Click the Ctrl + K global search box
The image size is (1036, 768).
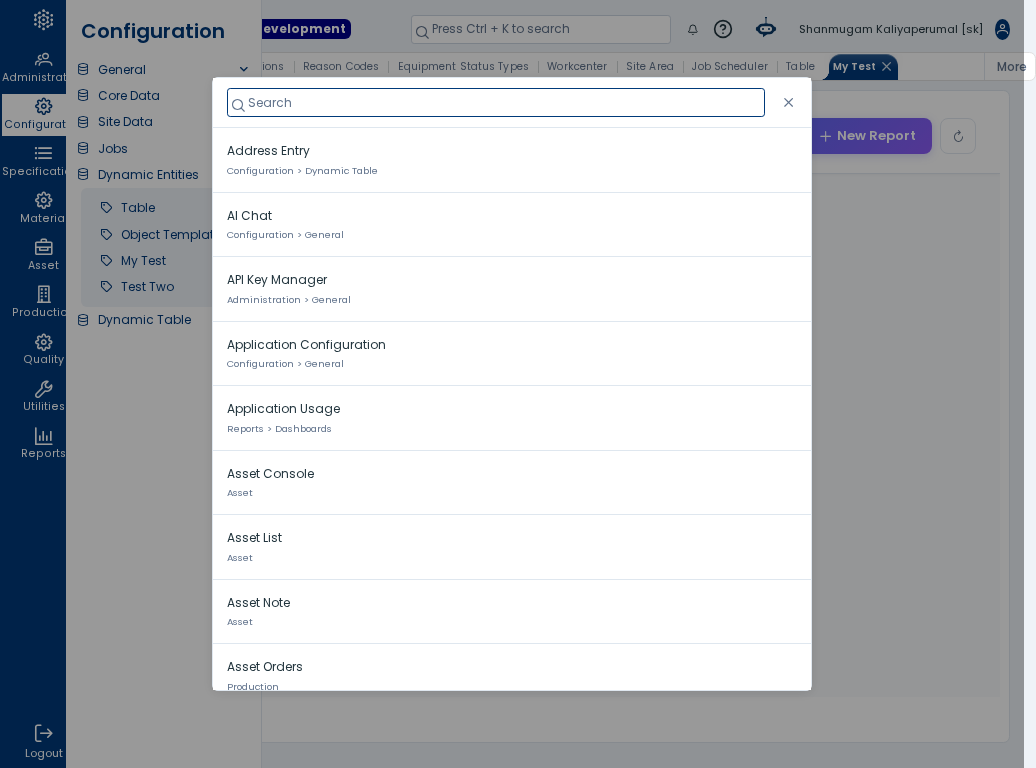point(540,30)
